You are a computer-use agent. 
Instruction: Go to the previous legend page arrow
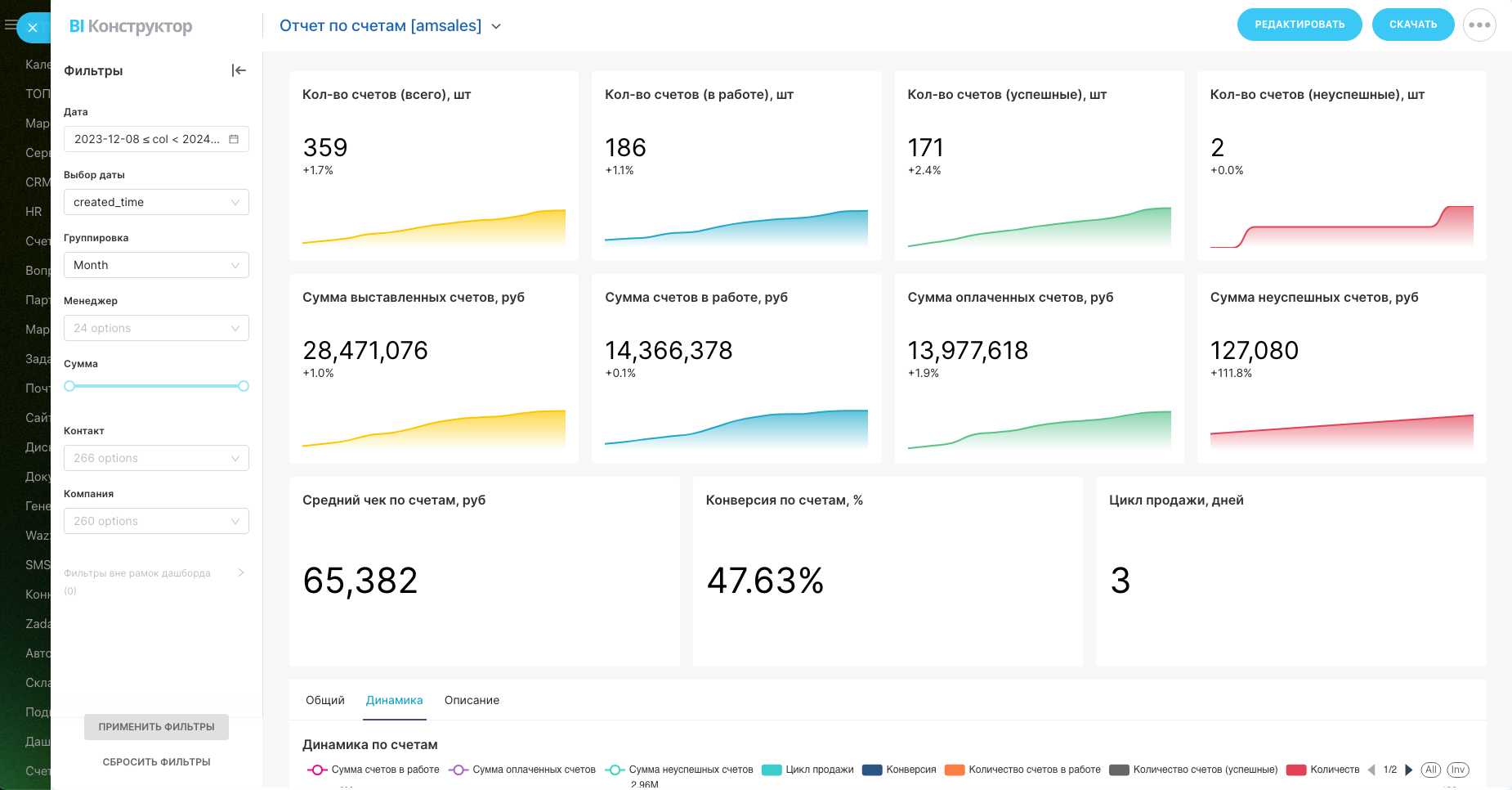coord(1371,770)
